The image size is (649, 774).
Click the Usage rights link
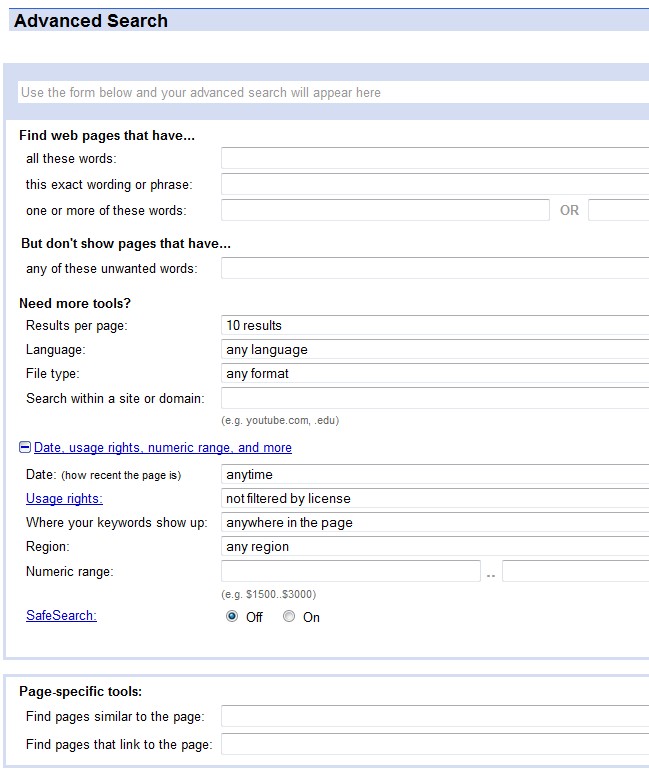click(x=64, y=499)
